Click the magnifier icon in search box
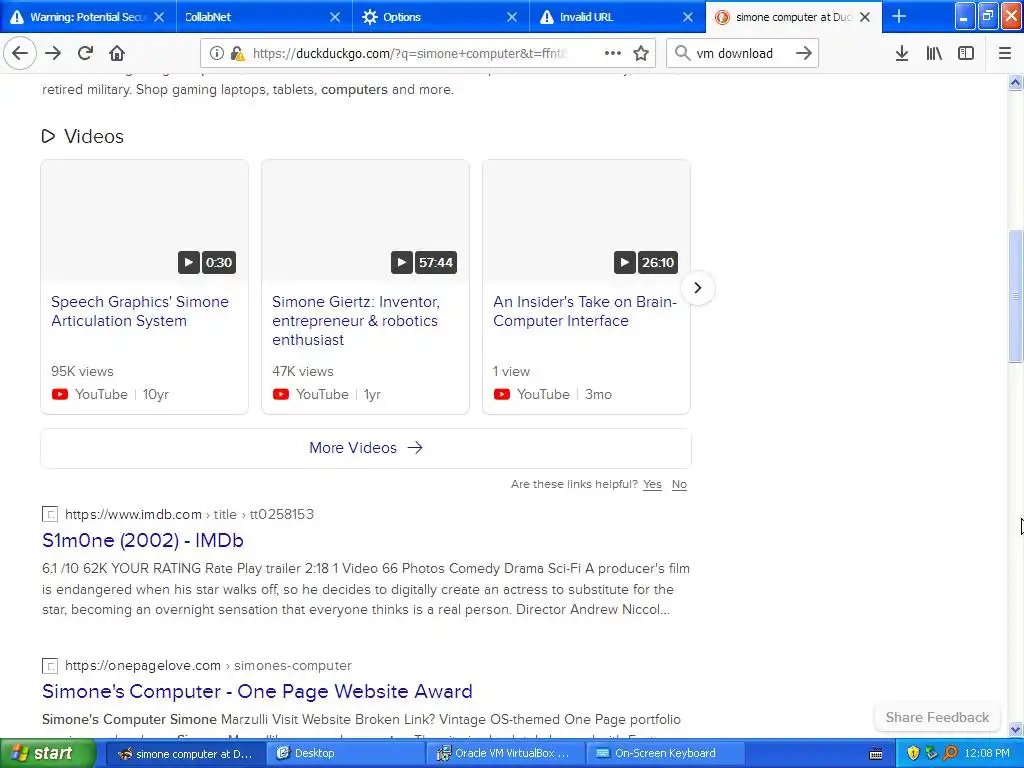 (682, 54)
